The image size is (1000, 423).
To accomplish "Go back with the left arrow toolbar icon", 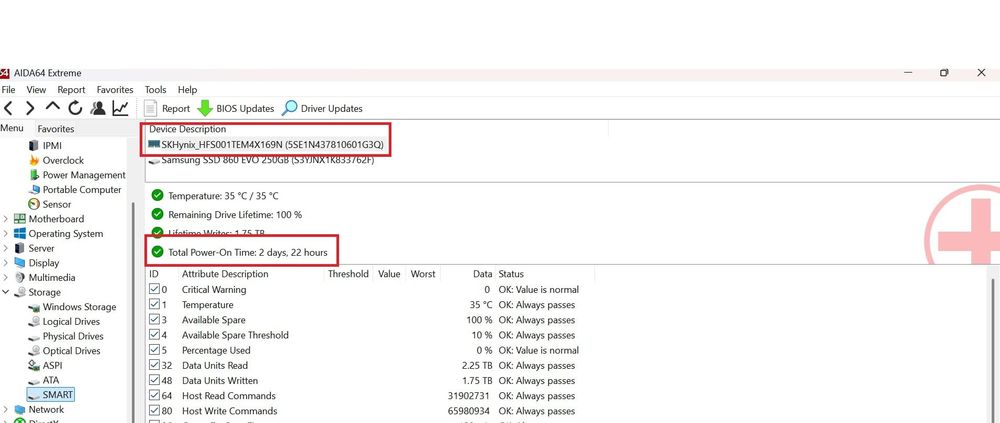I will coord(8,108).
